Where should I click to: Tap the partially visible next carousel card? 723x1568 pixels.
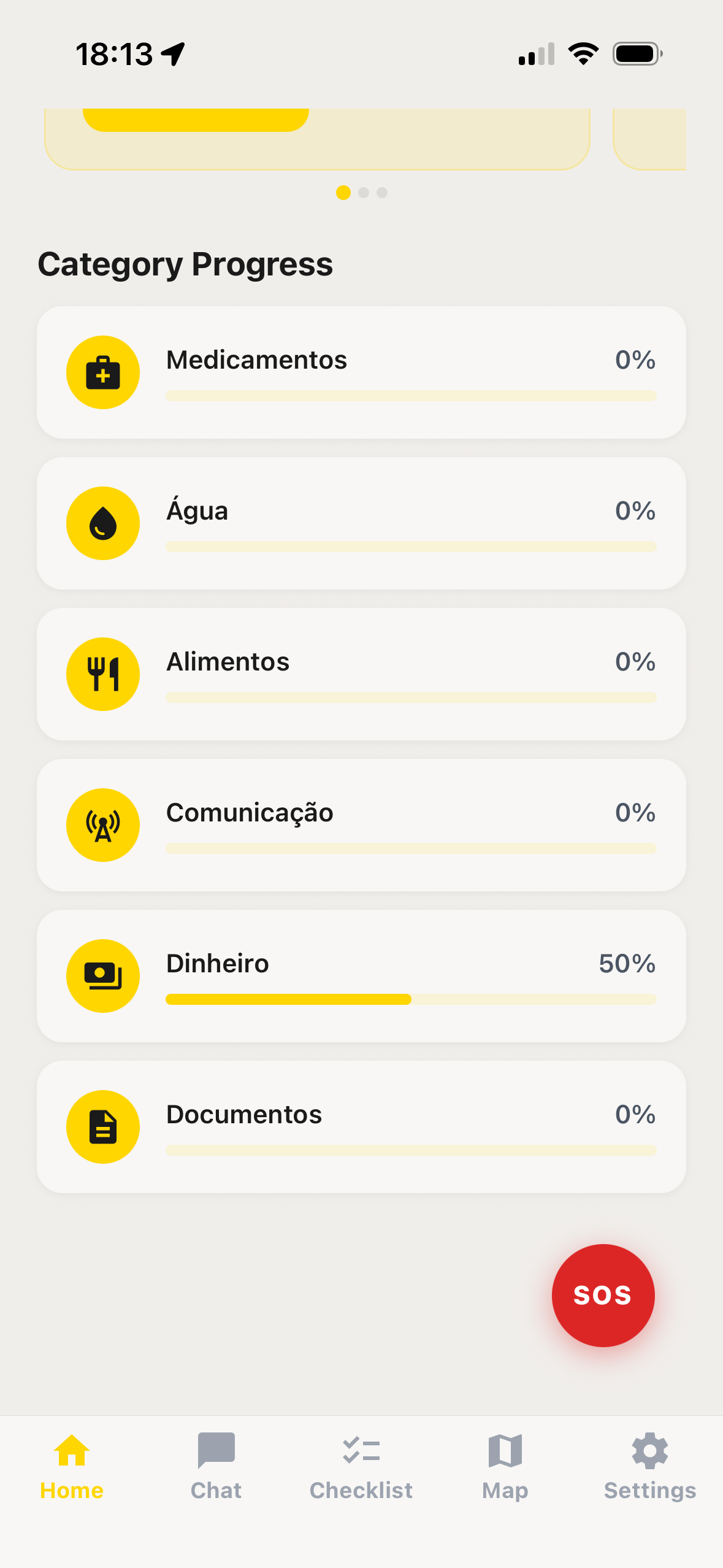[x=650, y=139]
